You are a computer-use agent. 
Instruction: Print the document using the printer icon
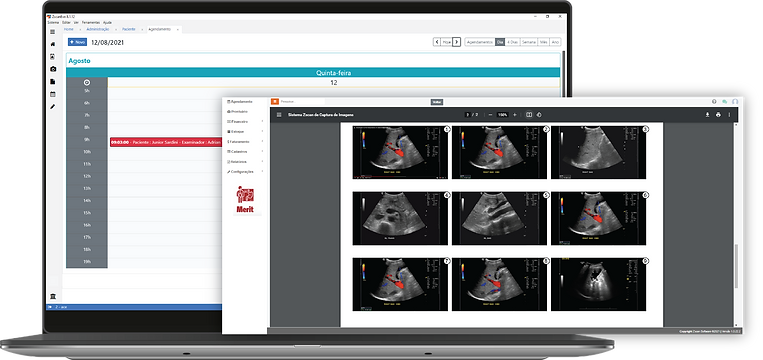click(x=718, y=115)
